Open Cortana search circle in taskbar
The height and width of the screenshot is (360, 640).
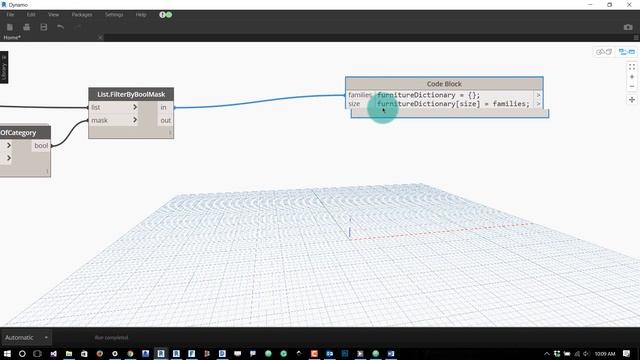click(x=22, y=353)
